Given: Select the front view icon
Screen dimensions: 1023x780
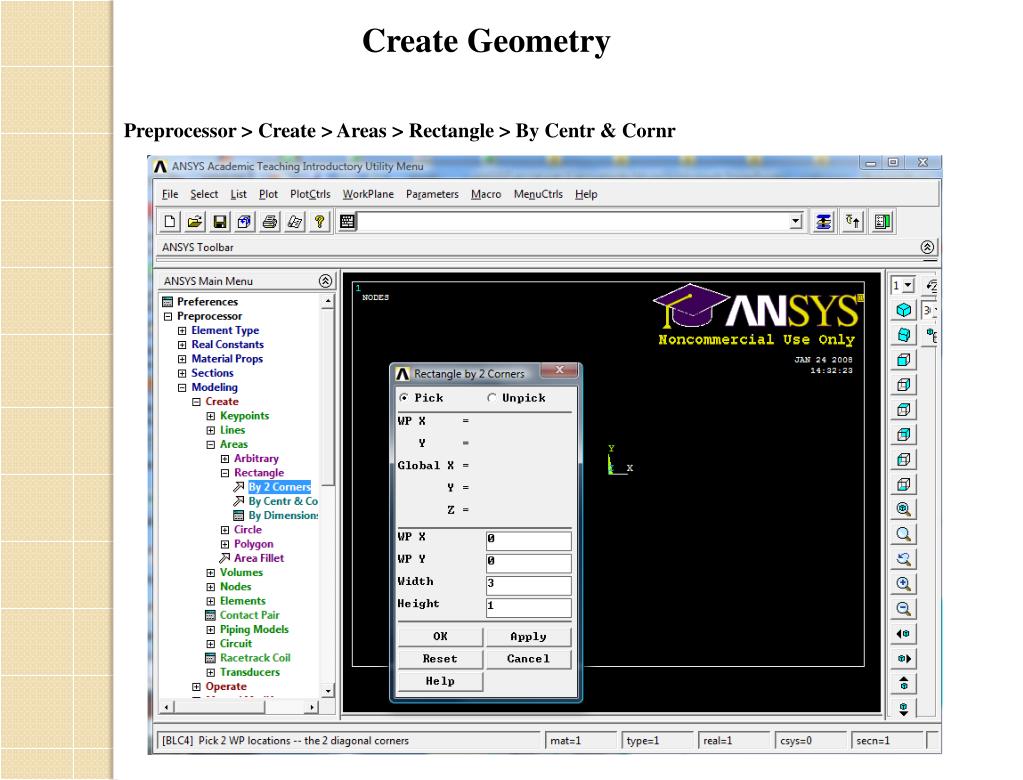Looking at the screenshot, I should pos(904,359).
